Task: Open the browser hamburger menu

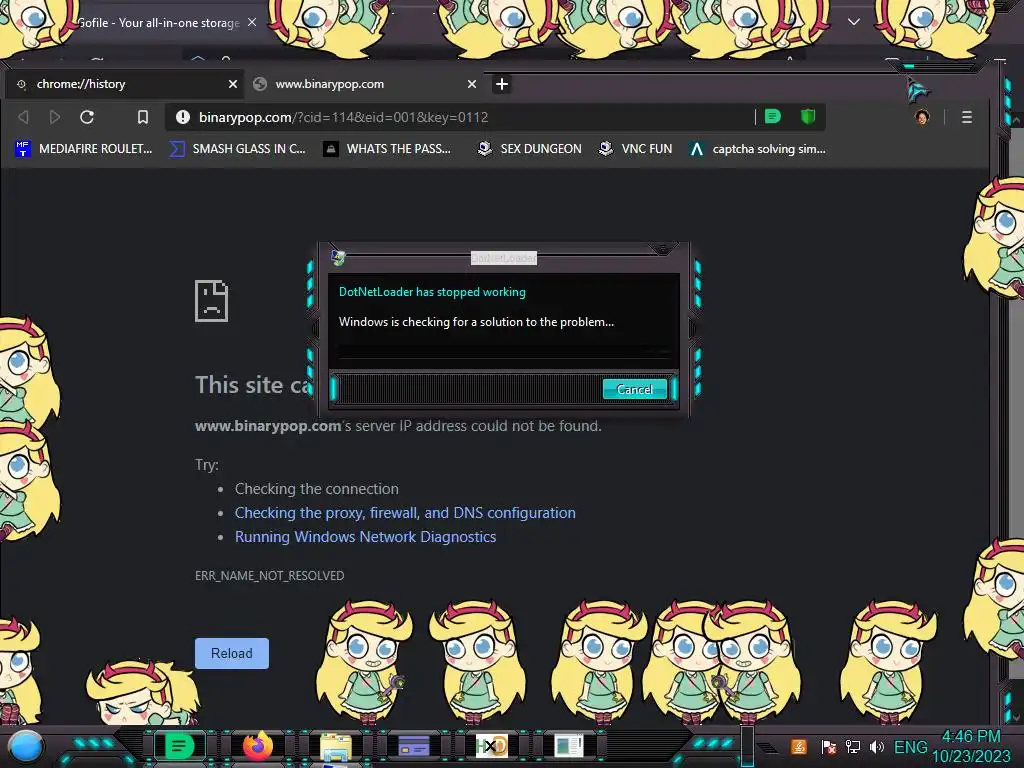Action: pos(967,117)
